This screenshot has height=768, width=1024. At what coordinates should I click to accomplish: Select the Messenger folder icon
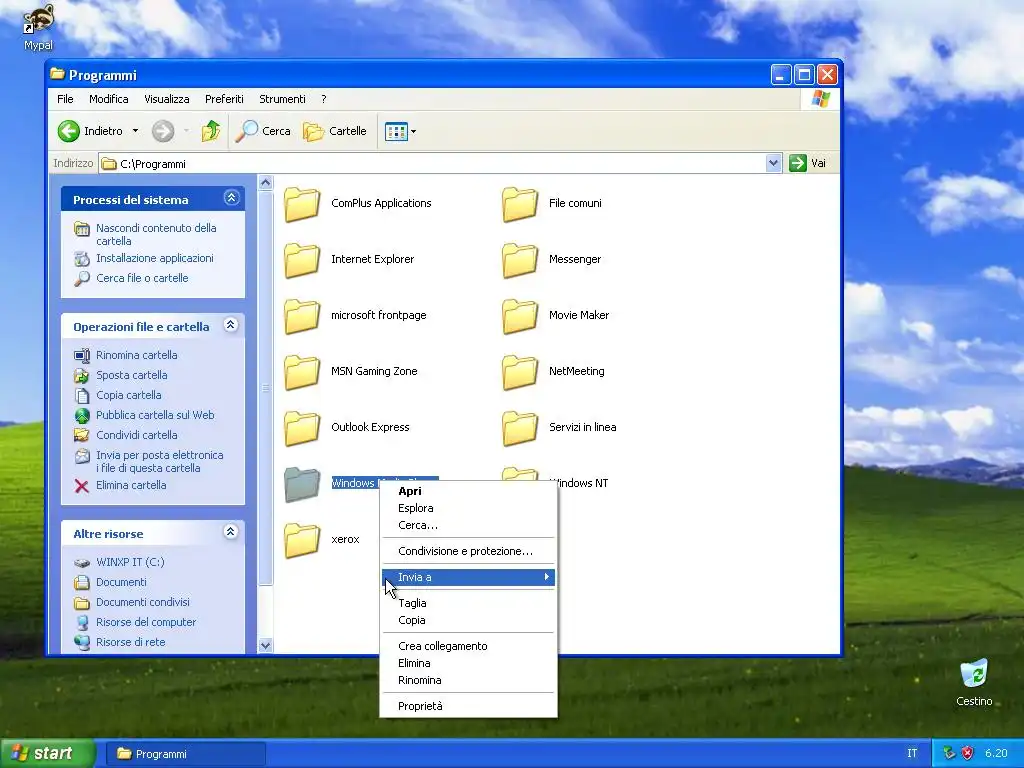pyautogui.click(x=520, y=261)
